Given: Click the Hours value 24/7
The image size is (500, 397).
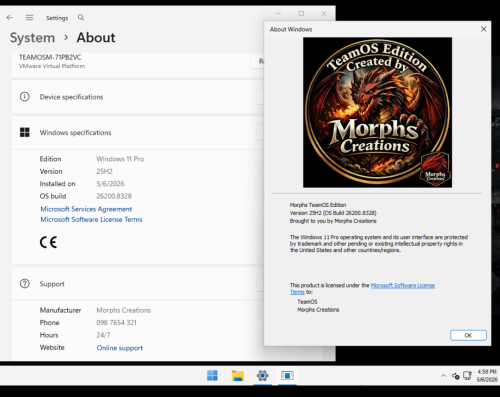Looking at the screenshot, I should [103, 335].
